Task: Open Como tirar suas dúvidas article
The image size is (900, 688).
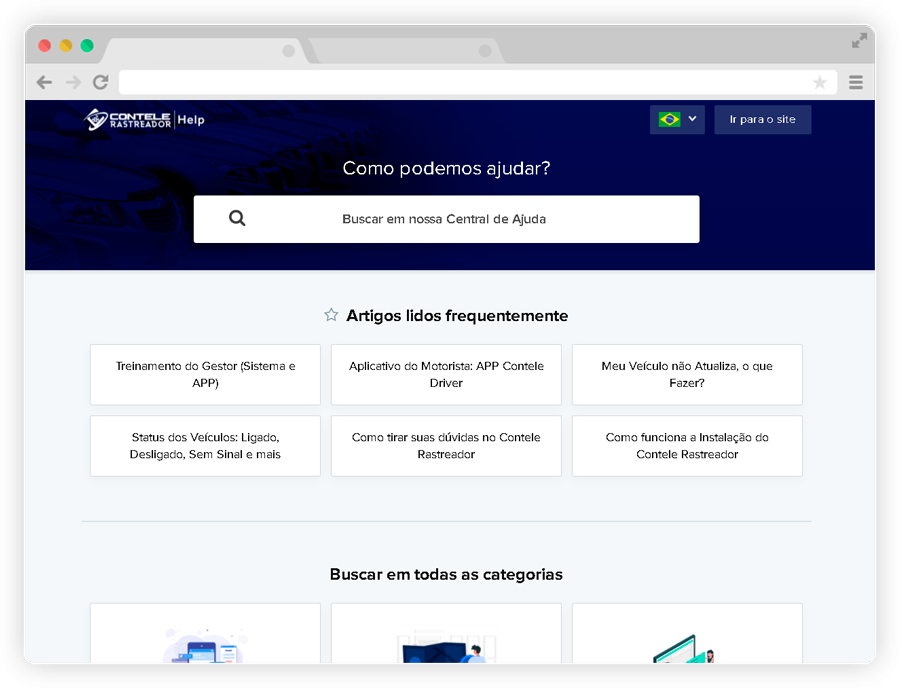Action: coord(446,446)
